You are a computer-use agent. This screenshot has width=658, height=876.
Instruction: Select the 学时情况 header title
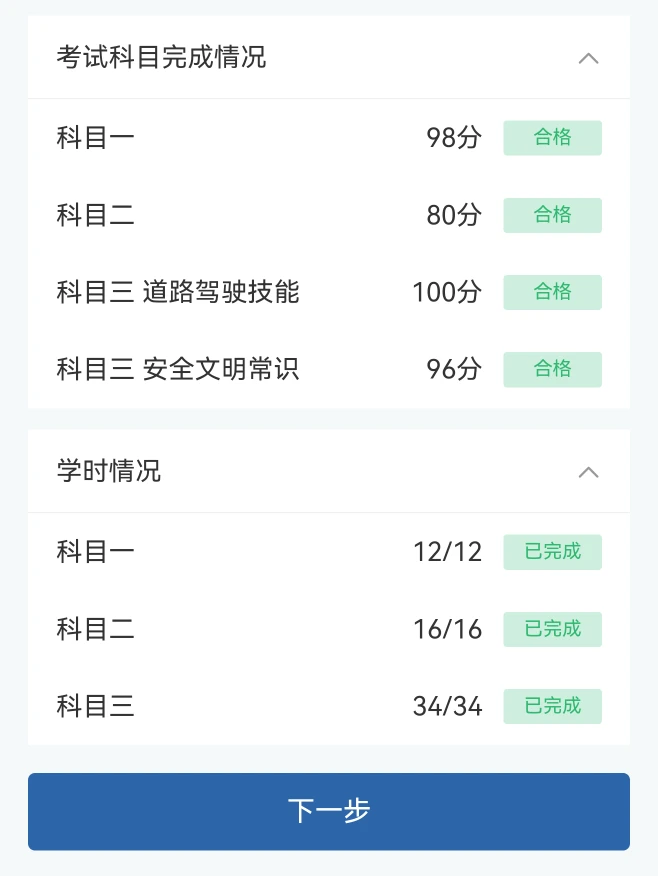coord(109,471)
